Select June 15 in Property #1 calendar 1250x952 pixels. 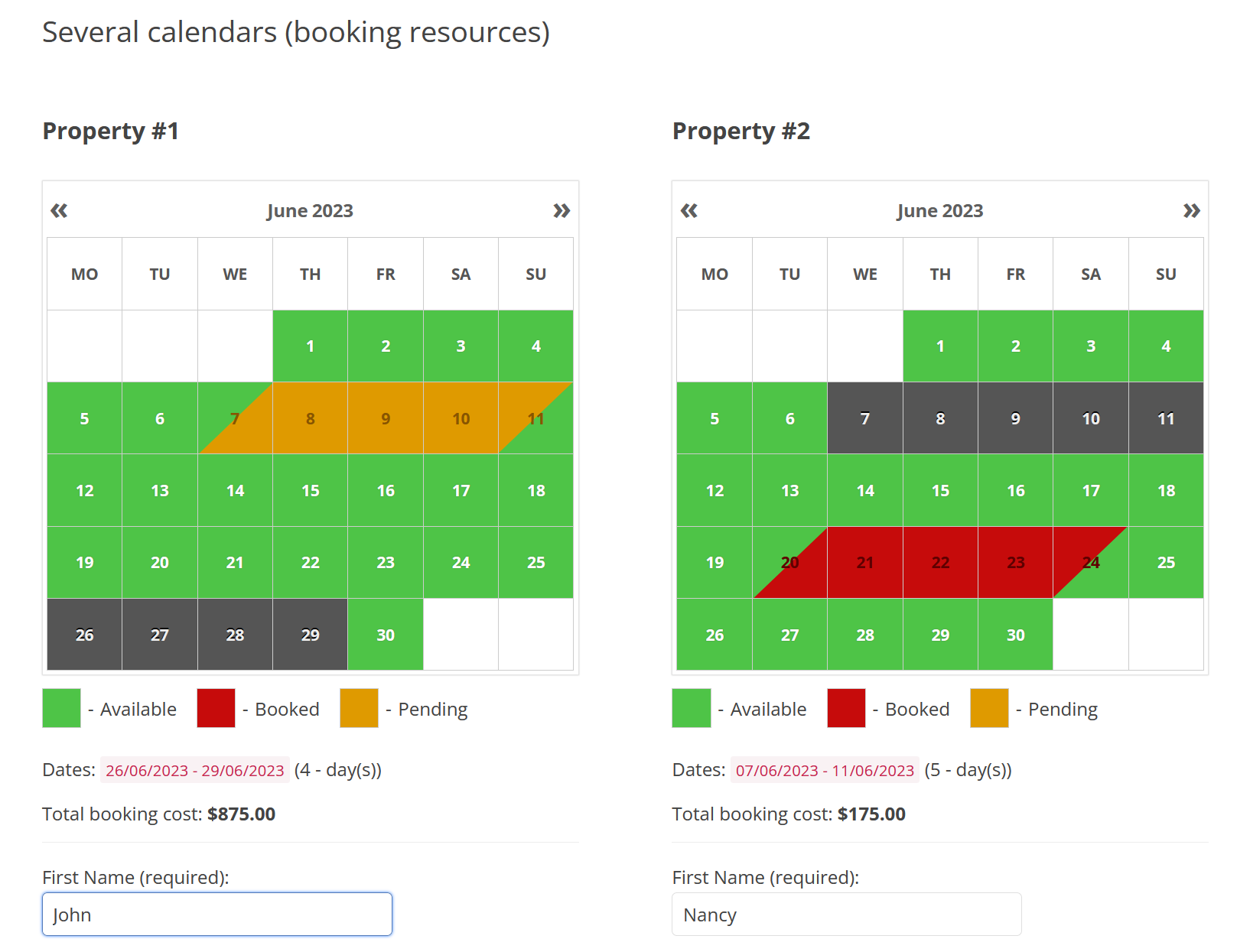310,490
